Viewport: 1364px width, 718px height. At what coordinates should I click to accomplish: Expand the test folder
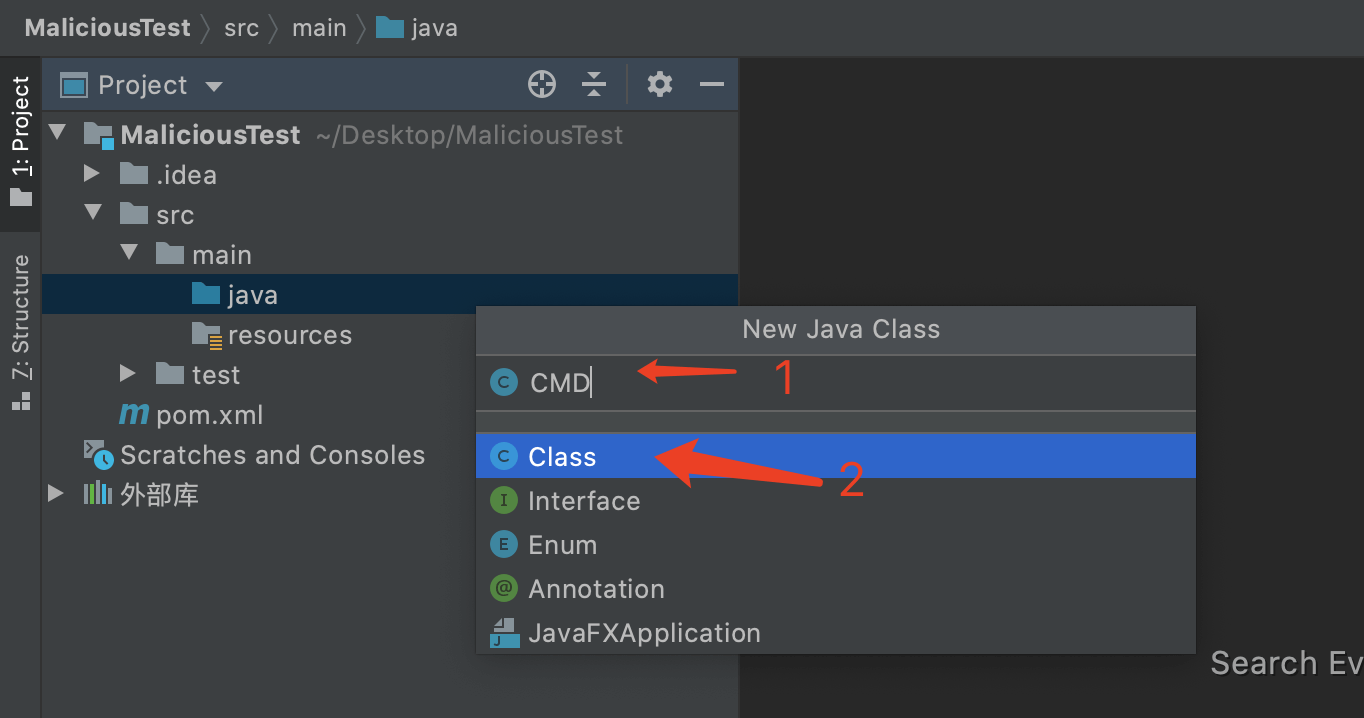click(x=128, y=374)
